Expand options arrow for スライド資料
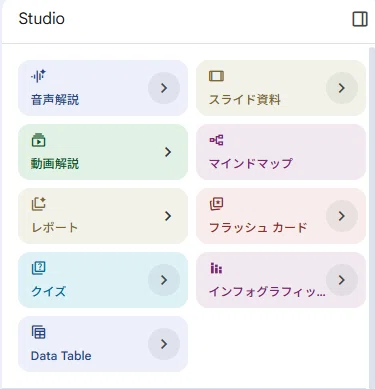This screenshot has height=389, width=375. 342,88
